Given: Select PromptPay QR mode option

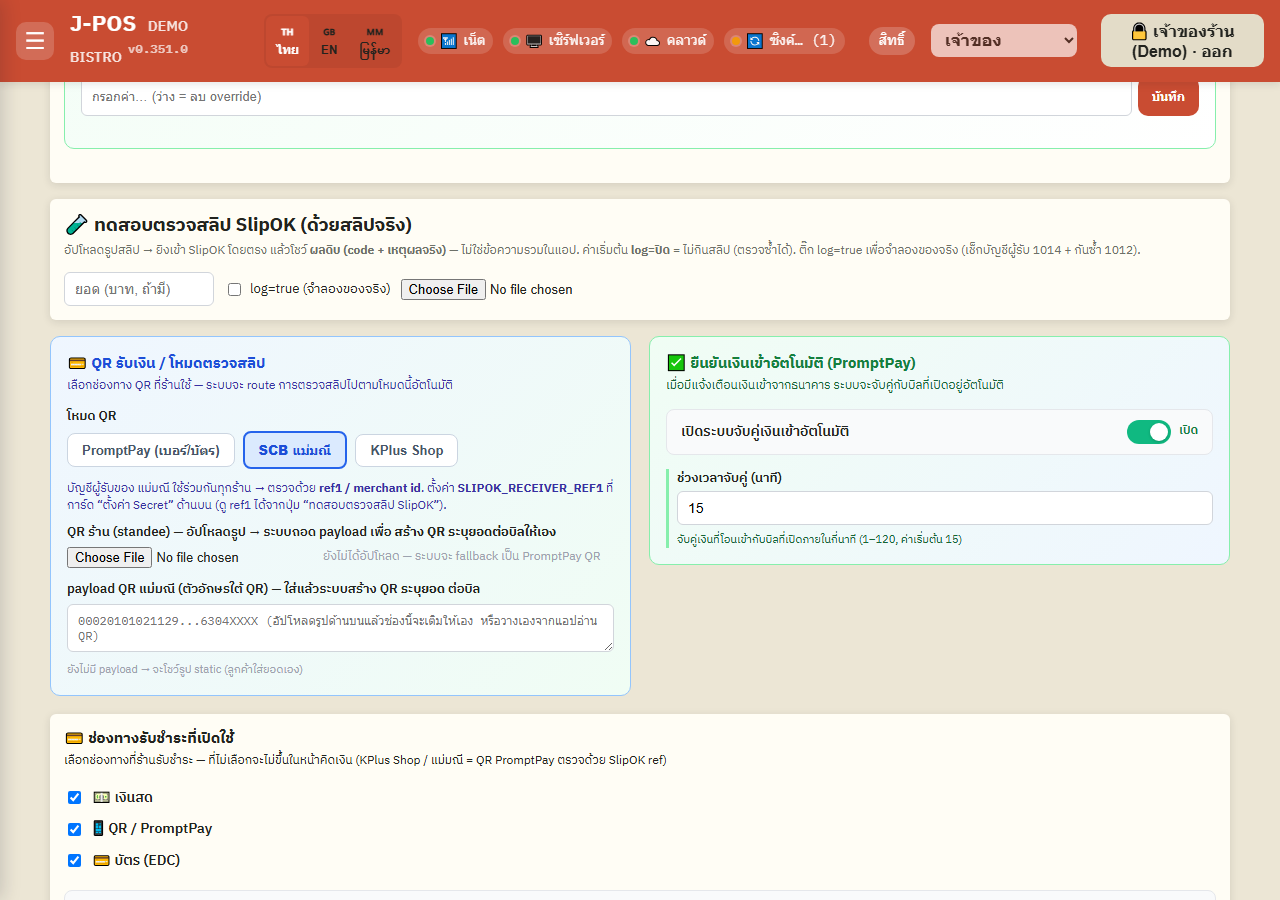Looking at the screenshot, I should (x=151, y=450).
